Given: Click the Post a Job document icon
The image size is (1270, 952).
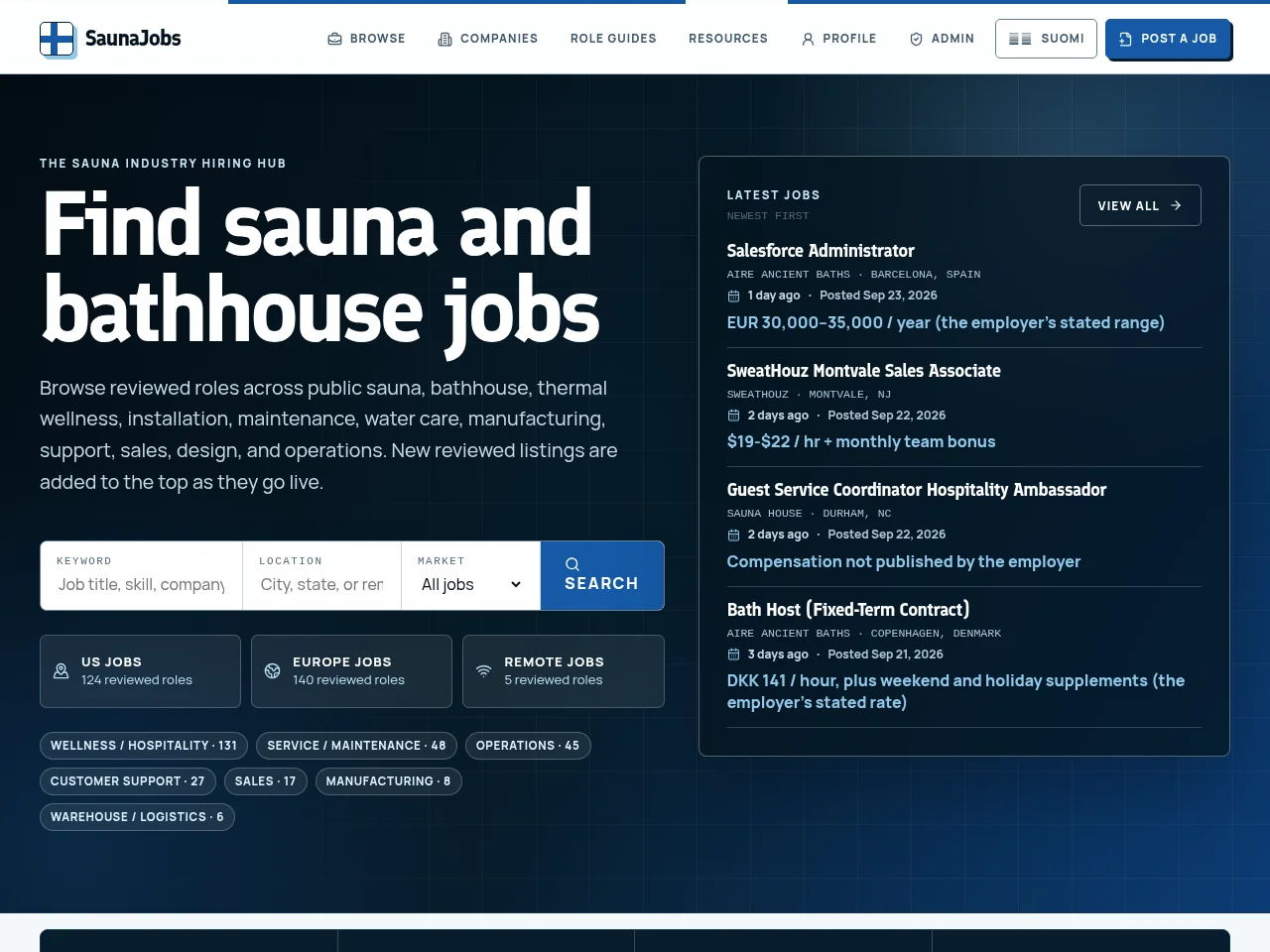Looking at the screenshot, I should click(x=1125, y=39).
